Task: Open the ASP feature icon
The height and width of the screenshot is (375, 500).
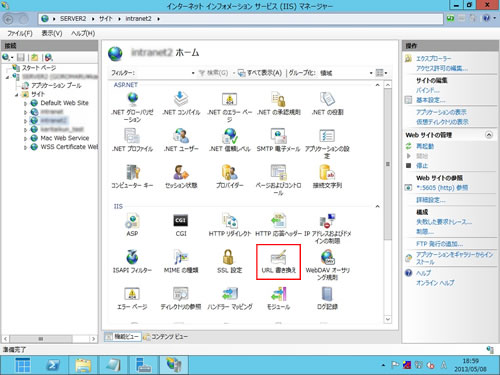Action: coord(132,225)
